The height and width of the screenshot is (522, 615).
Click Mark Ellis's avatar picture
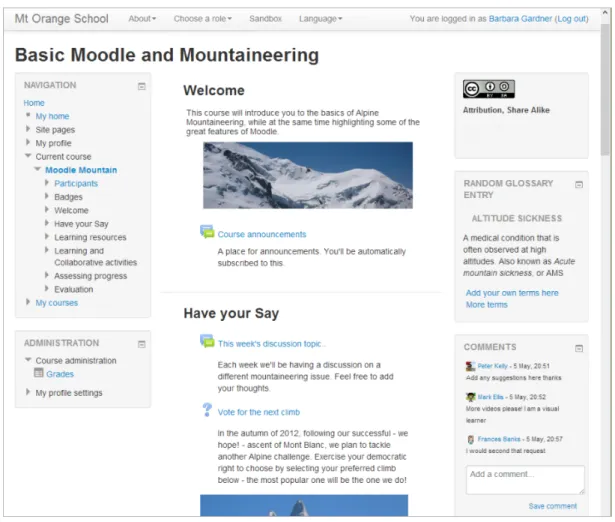point(470,397)
